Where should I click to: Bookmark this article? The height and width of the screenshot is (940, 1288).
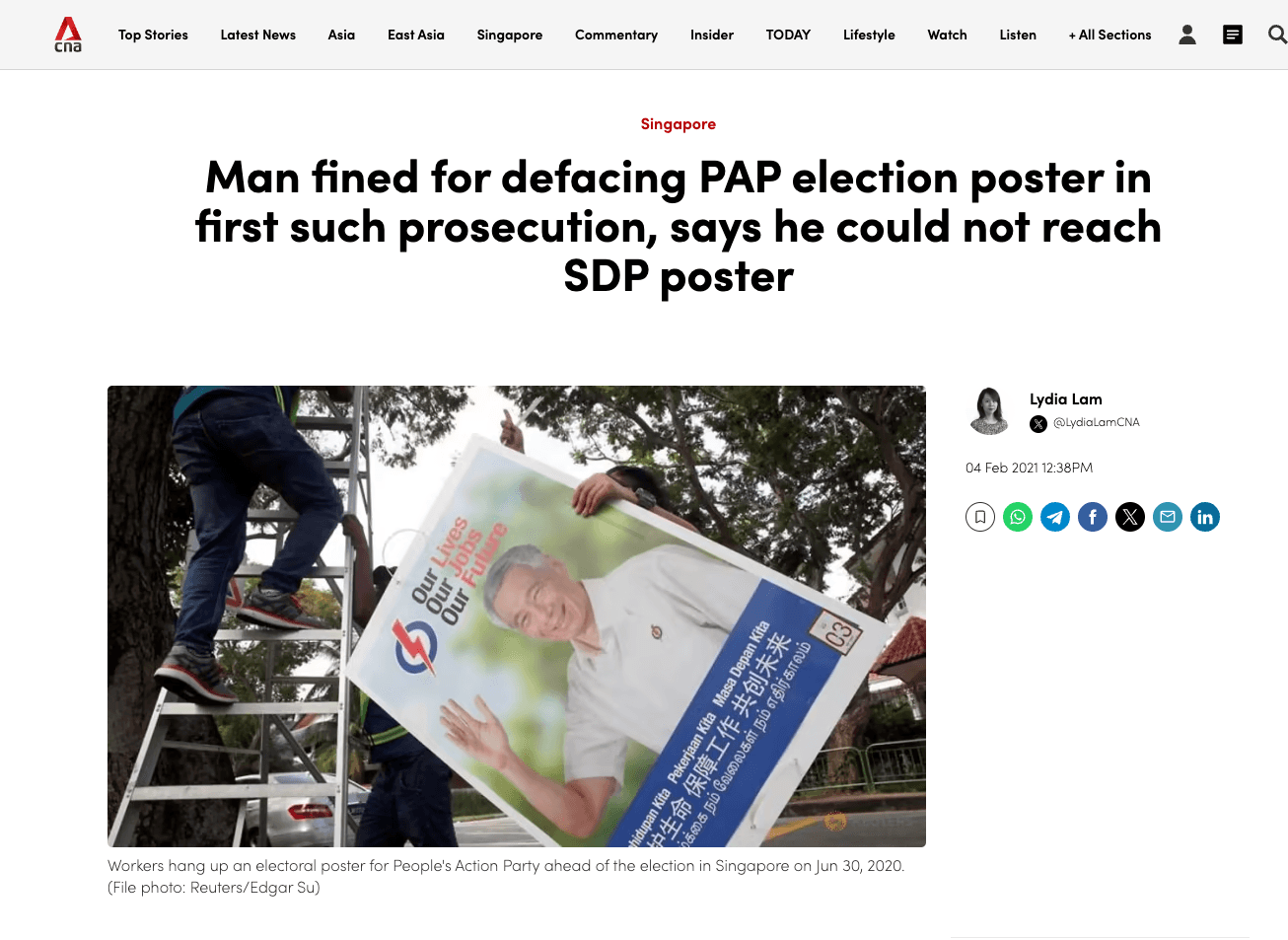coord(980,517)
